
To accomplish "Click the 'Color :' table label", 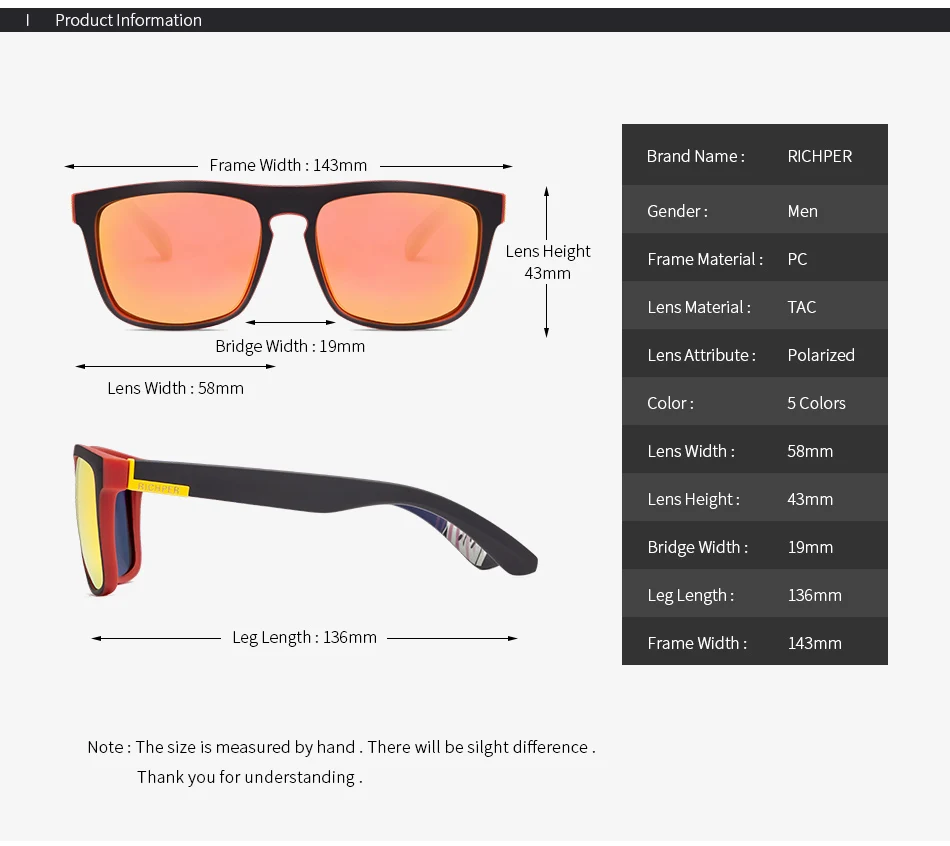I will (671, 403).
